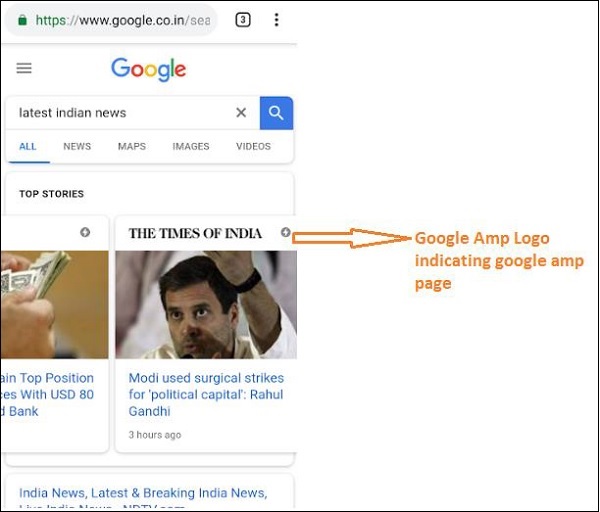
Task: Click the Chrome address bar URL
Action: (x=120, y=20)
